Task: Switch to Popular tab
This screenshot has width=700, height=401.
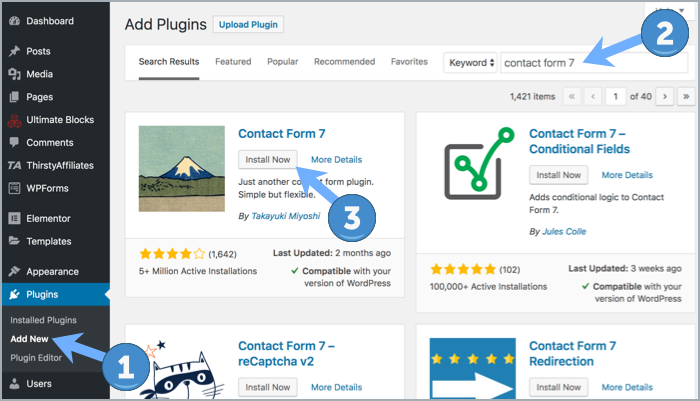Action: coord(283,62)
